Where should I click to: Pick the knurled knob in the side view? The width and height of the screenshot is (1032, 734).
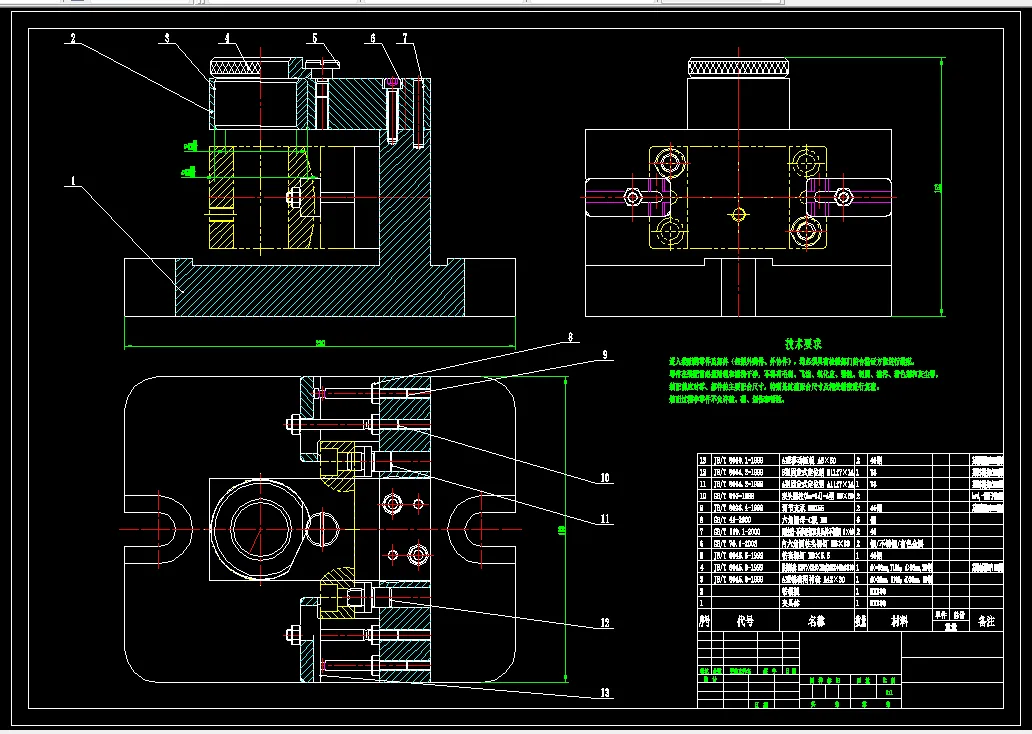pos(738,67)
